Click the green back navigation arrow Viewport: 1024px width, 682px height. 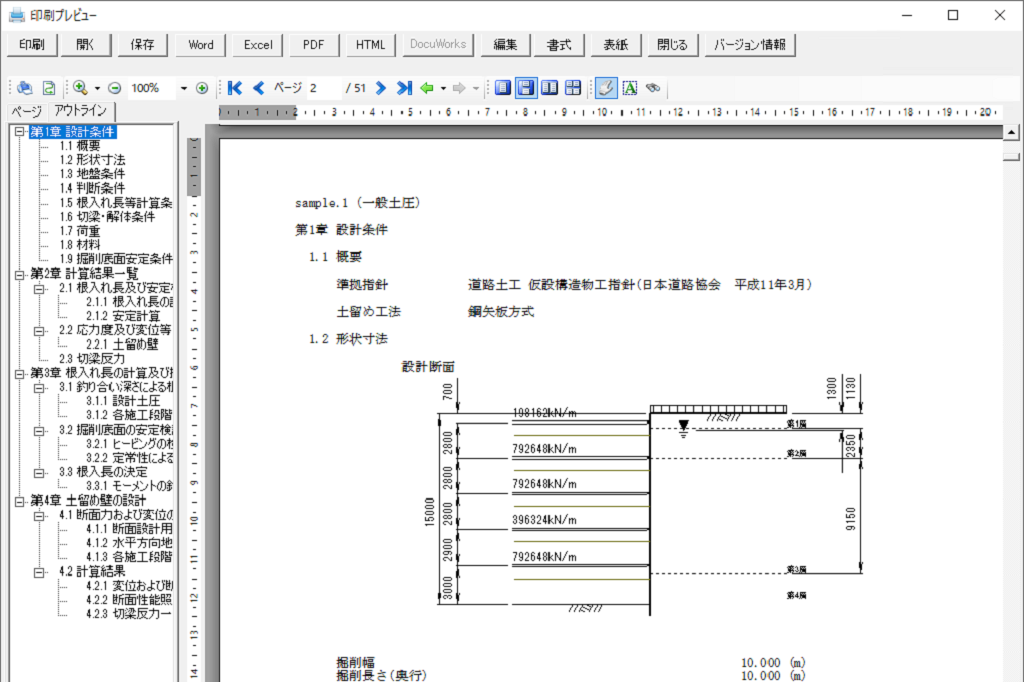(427, 88)
